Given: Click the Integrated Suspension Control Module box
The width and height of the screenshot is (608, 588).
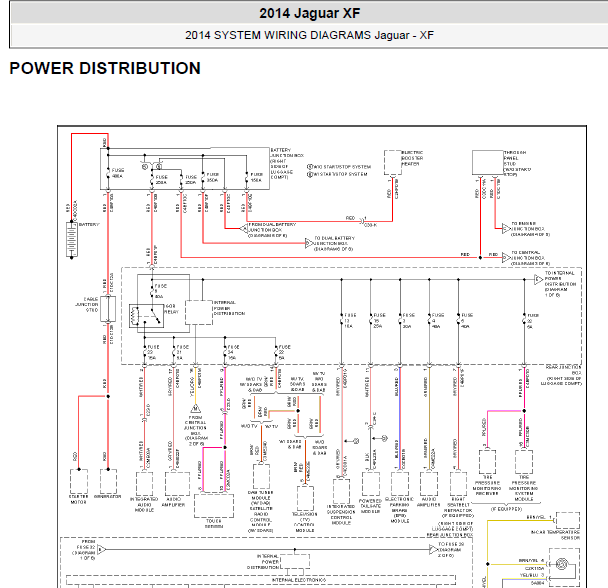Looking at the screenshot, I should click(342, 491).
